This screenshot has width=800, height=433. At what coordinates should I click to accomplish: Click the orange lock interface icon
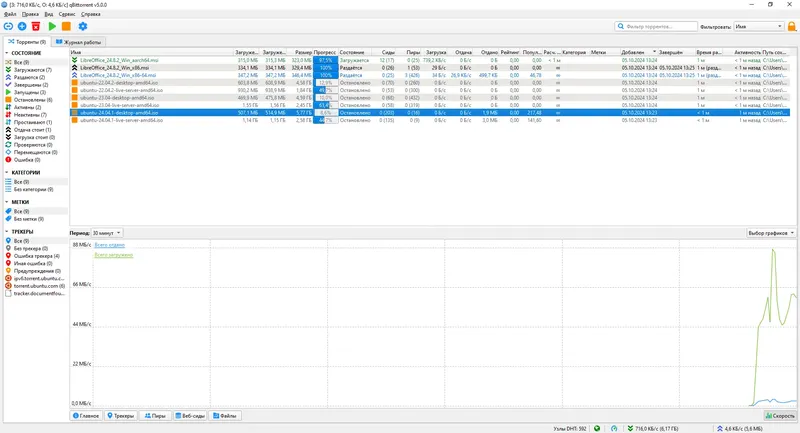point(792,26)
